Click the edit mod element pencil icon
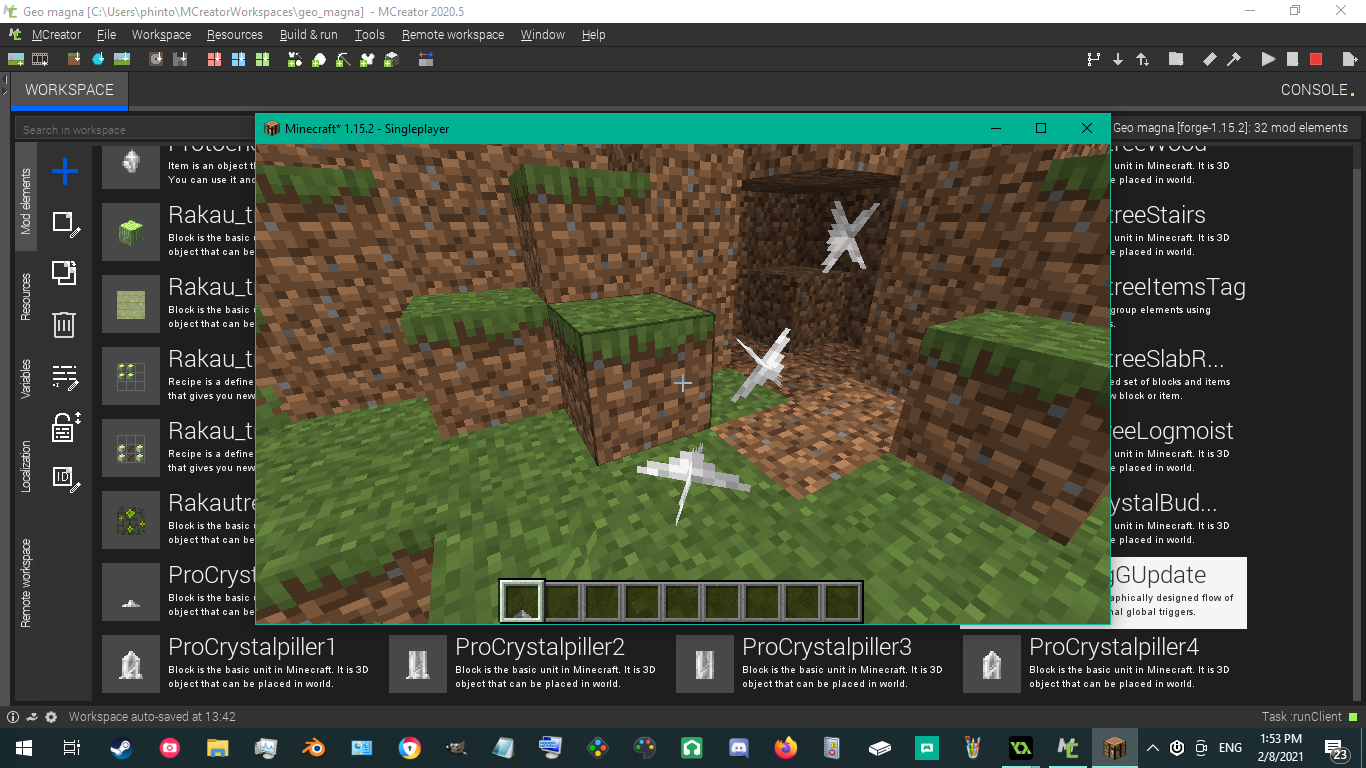1366x768 pixels. [x=65, y=223]
